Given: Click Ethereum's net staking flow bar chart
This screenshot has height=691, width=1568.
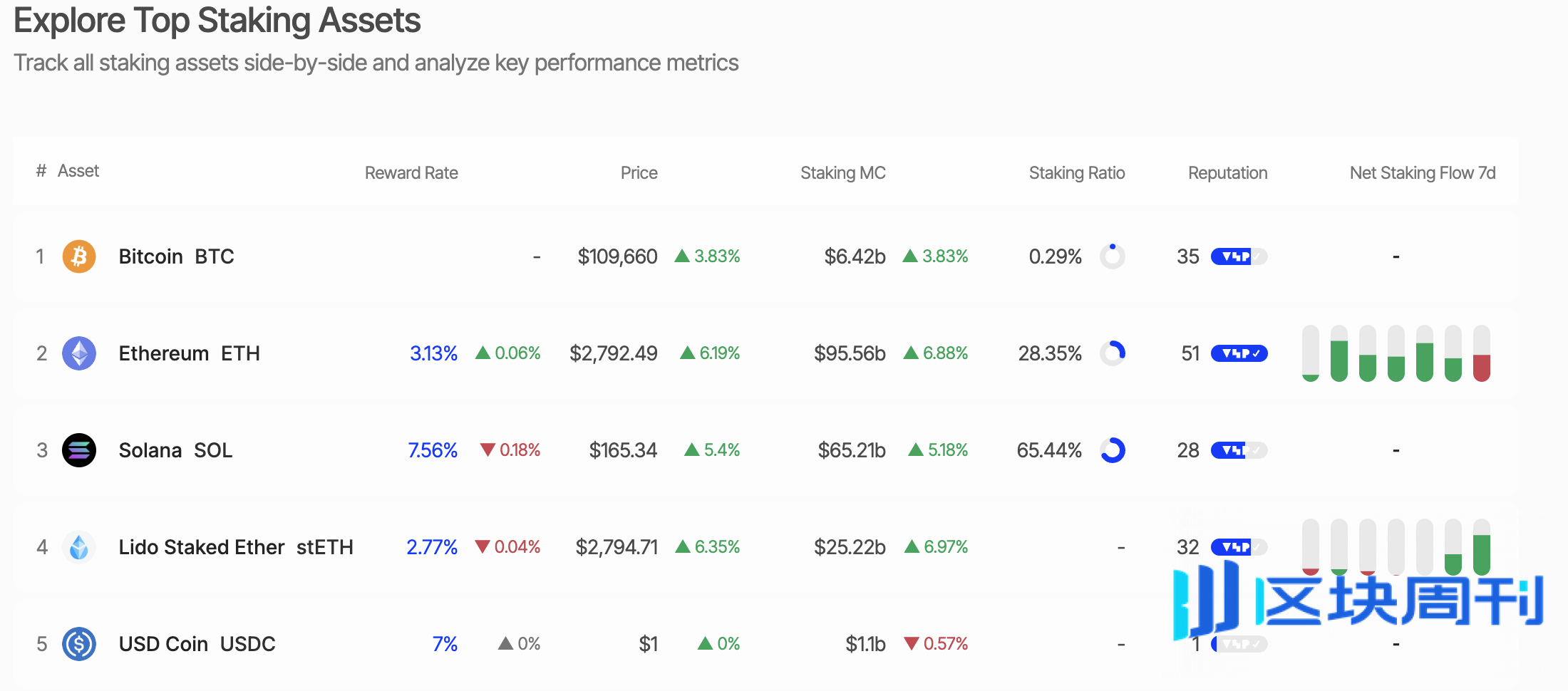Looking at the screenshot, I should point(1396,353).
